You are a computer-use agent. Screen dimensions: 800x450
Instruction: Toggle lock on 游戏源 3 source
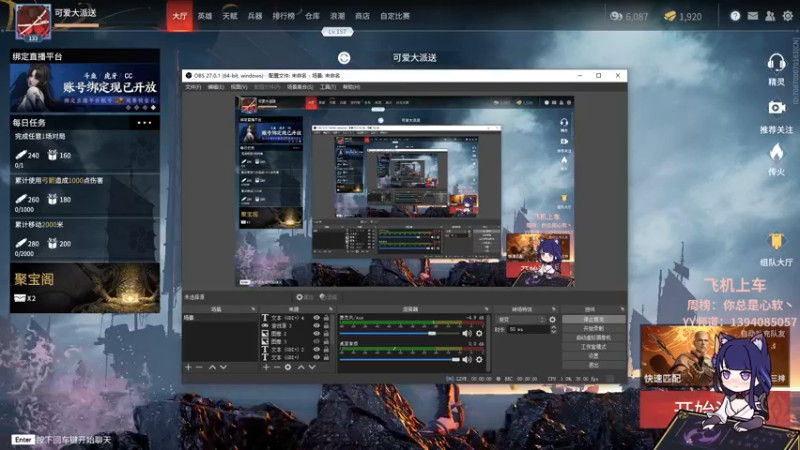[326, 326]
